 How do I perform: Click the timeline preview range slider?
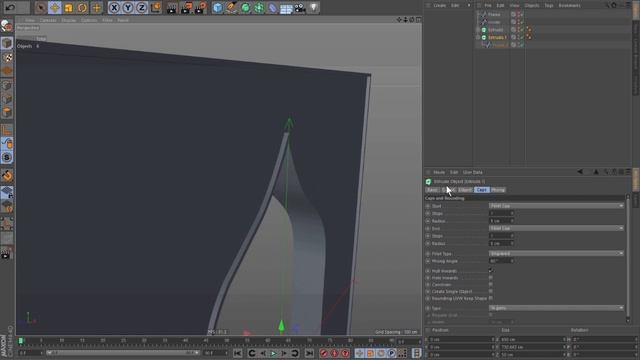(122, 353)
